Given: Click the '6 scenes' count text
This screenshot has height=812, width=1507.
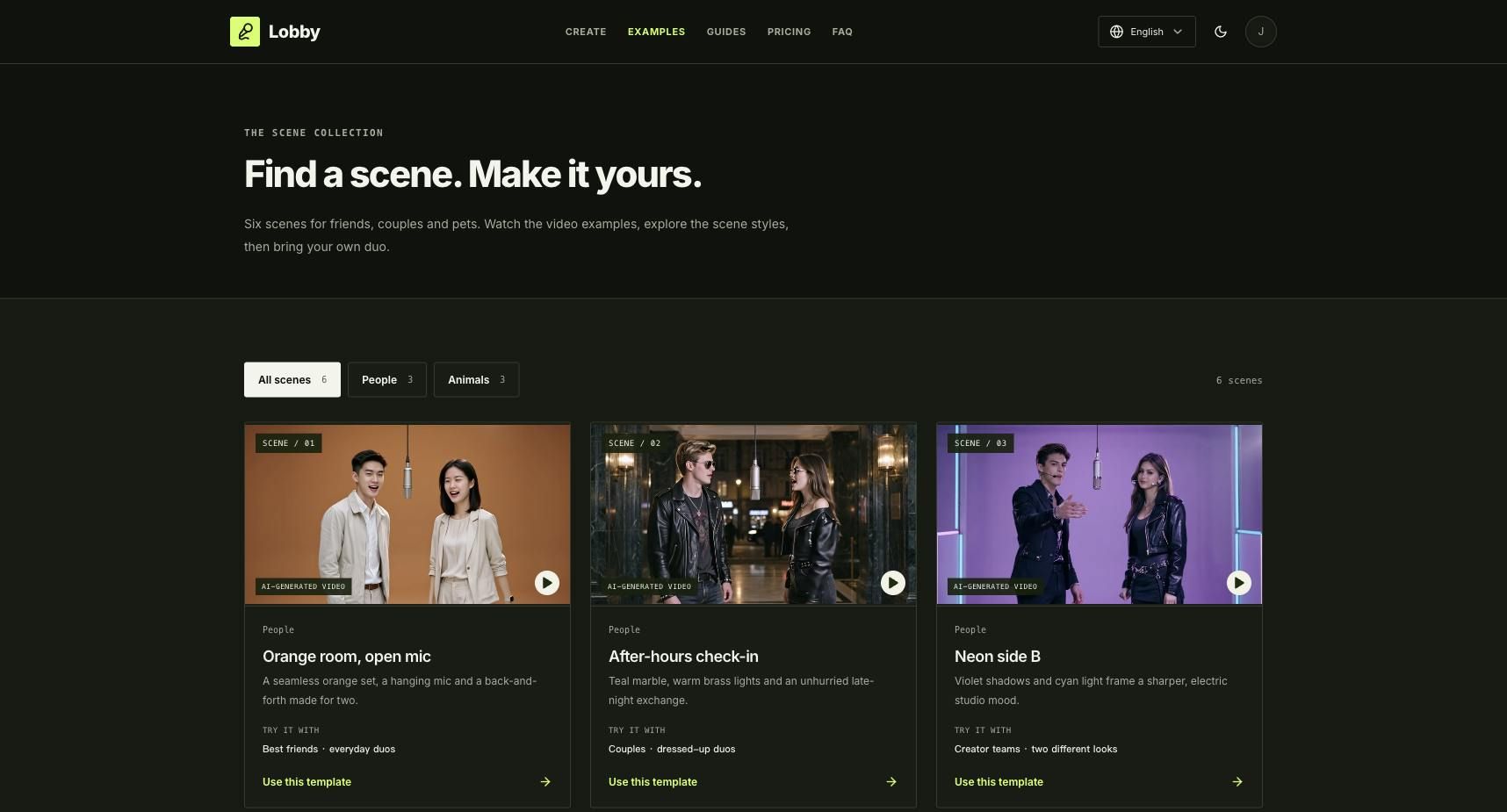Looking at the screenshot, I should (x=1239, y=381).
